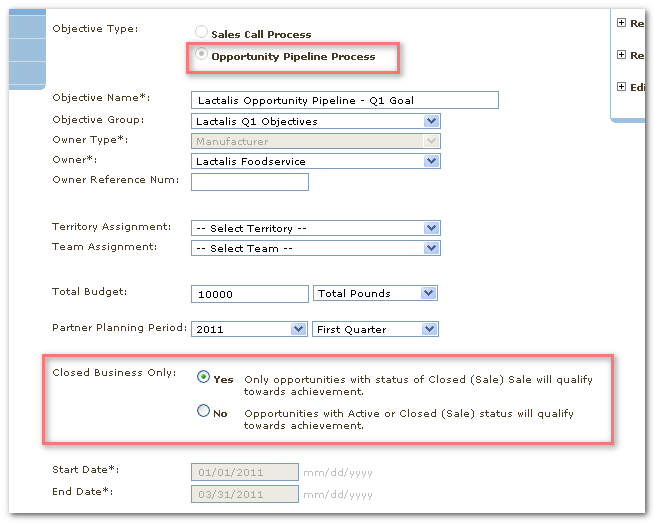Open the Objective Group dropdown
The height and width of the screenshot is (523, 655).
click(315, 121)
